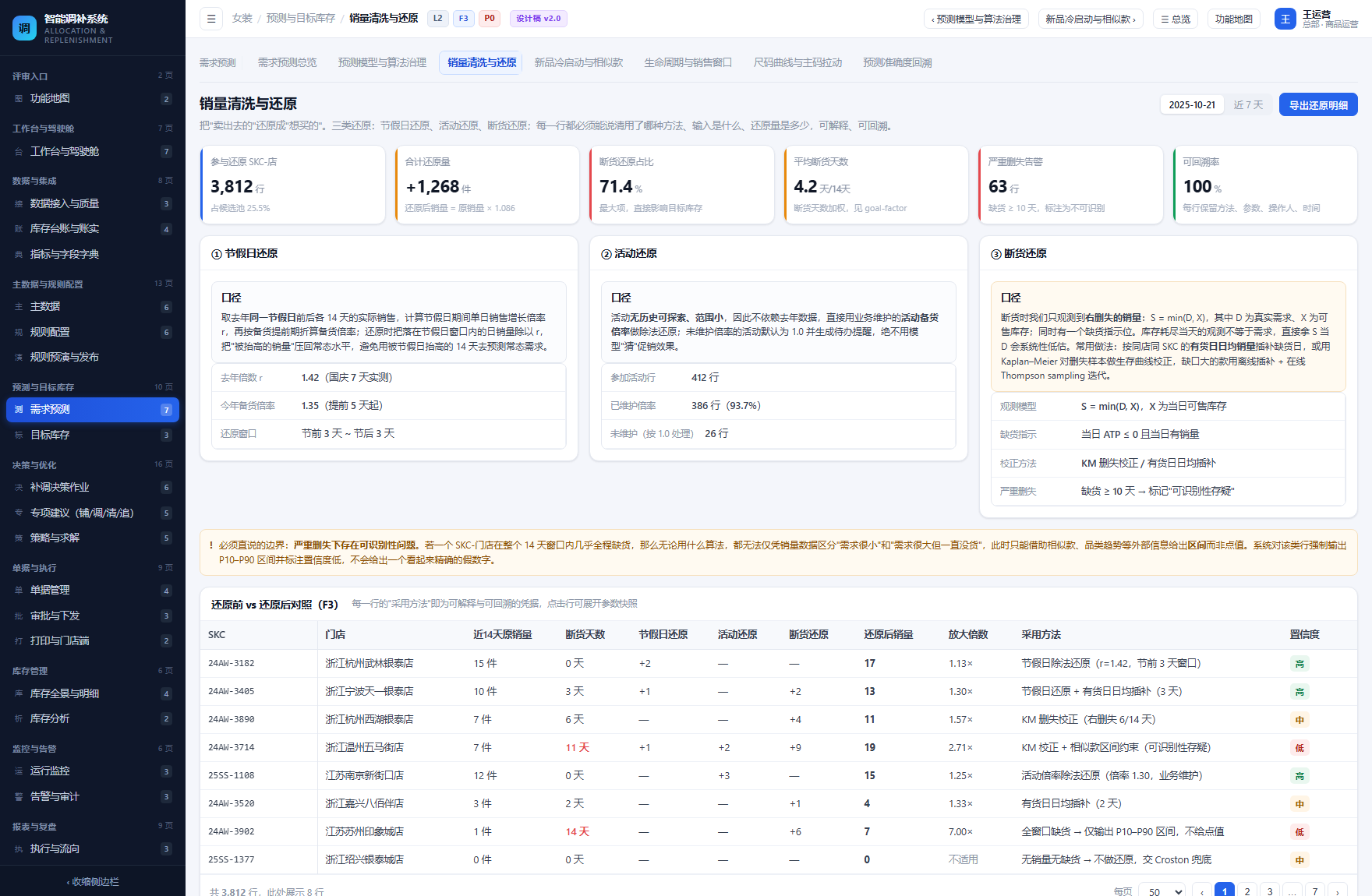The image size is (1372, 896).
Task: Click the icon beside 运行监控
Action: pyautogui.click(x=19, y=771)
